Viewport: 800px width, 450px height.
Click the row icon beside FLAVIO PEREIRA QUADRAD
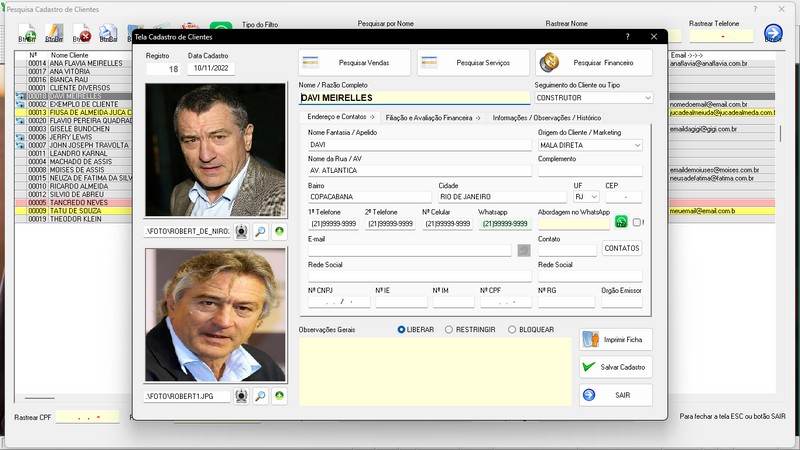[20, 120]
